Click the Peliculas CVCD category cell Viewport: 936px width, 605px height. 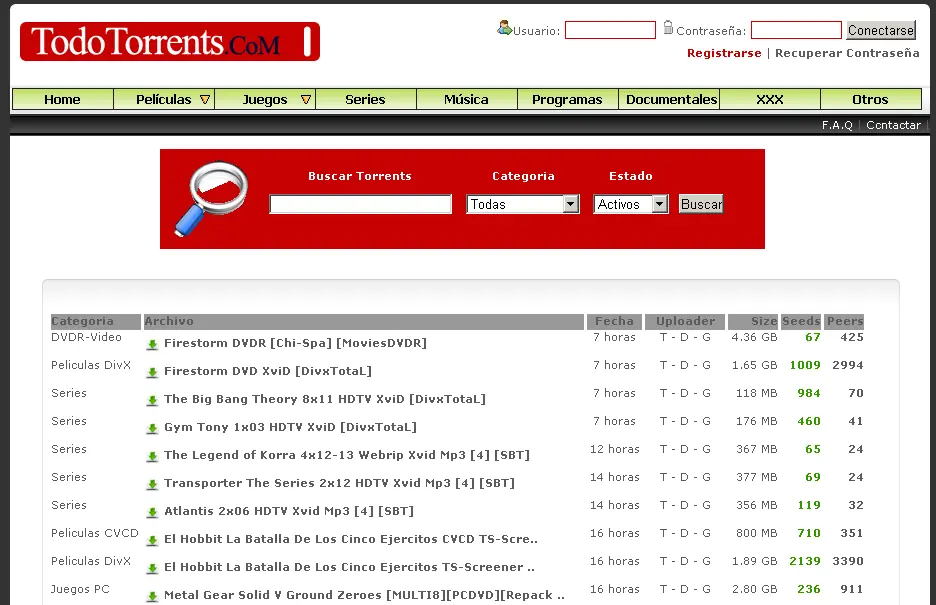(x=95, y=533)
